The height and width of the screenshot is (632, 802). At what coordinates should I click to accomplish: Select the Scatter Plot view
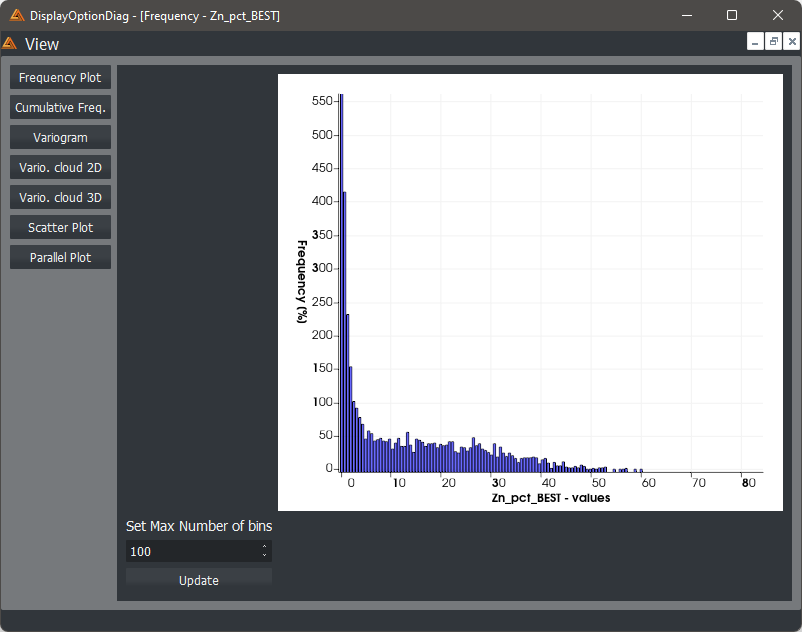pos(60,227)
